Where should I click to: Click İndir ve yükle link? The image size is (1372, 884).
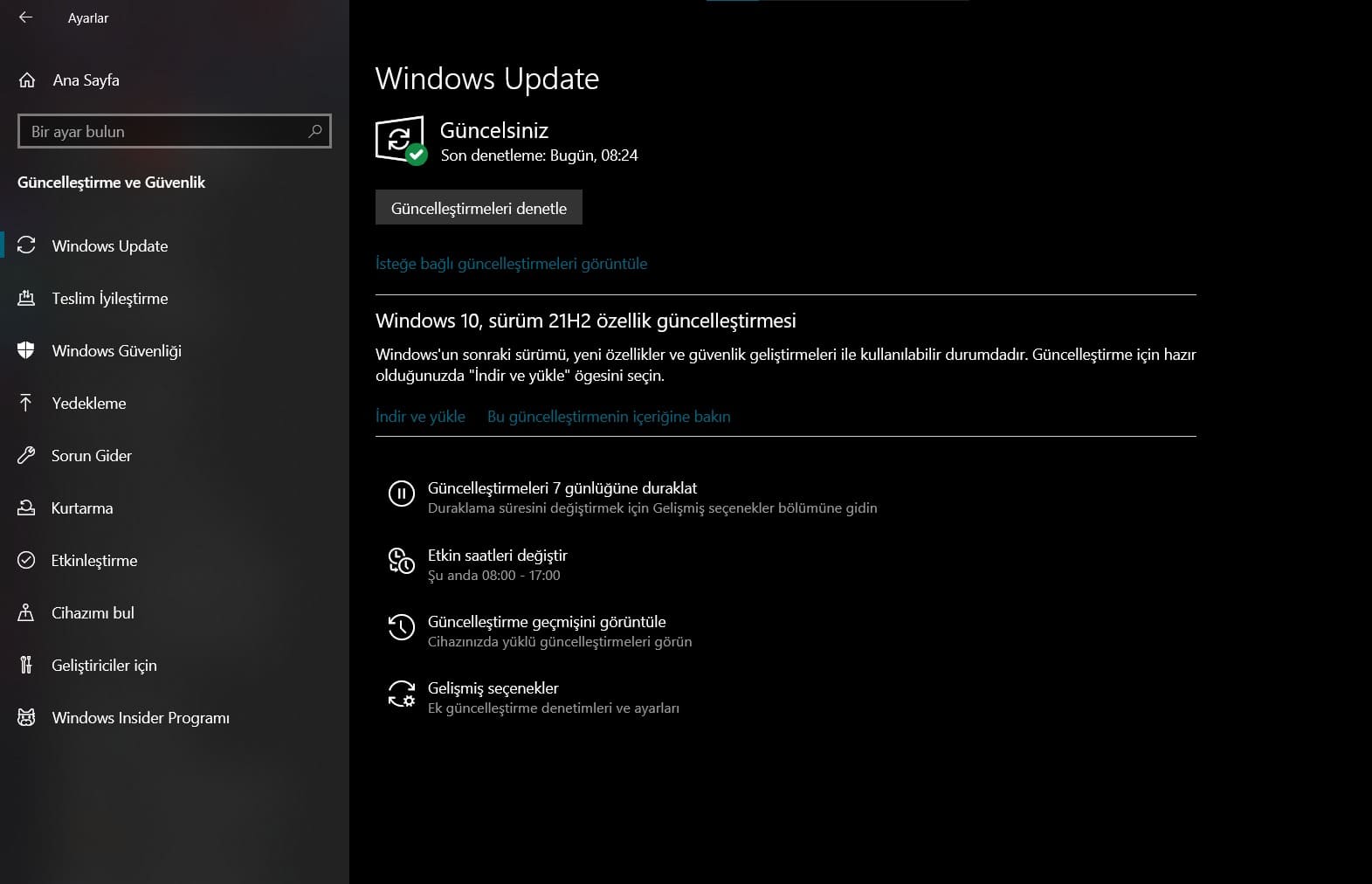420,417
